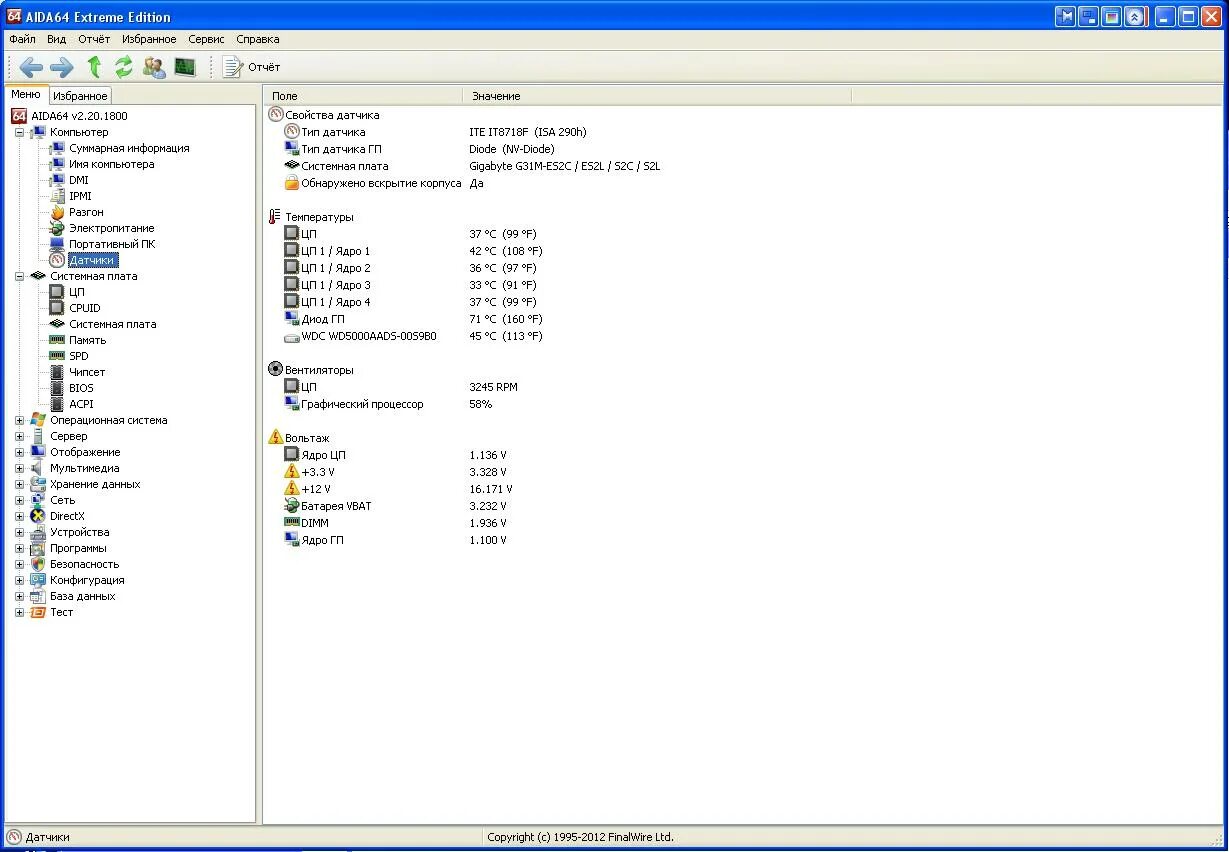Toggle the title bar roll-up chevron button
This screenshot has width=1229, height=852.
(x=1135, y=16)
